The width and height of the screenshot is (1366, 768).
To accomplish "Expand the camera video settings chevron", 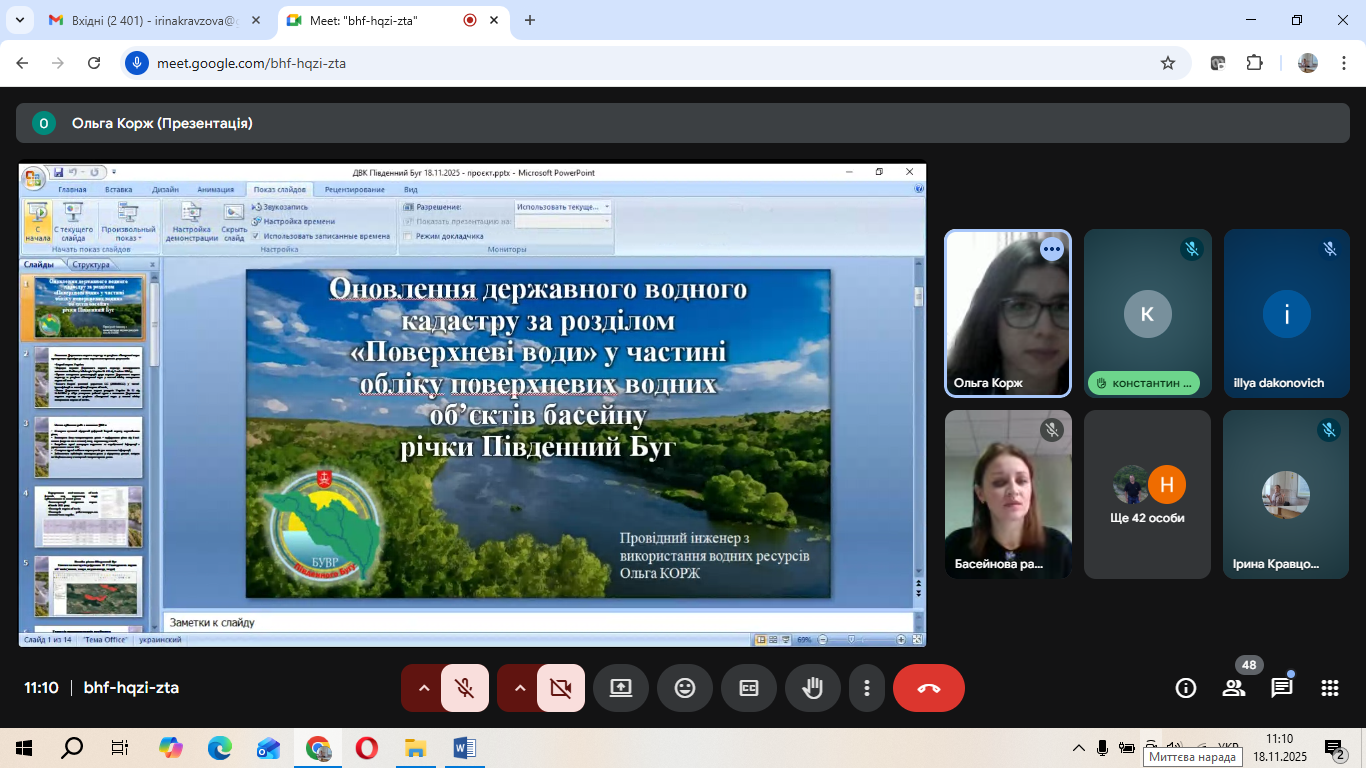I will point(519,688).
